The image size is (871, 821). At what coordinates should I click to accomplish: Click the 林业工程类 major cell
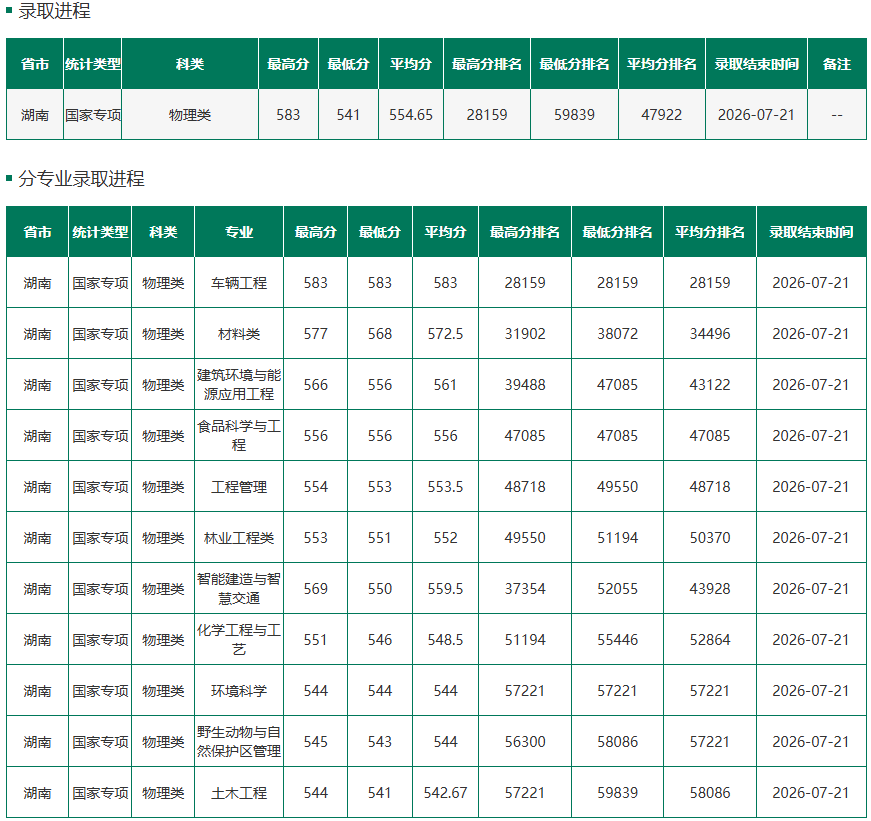(239, 538)
